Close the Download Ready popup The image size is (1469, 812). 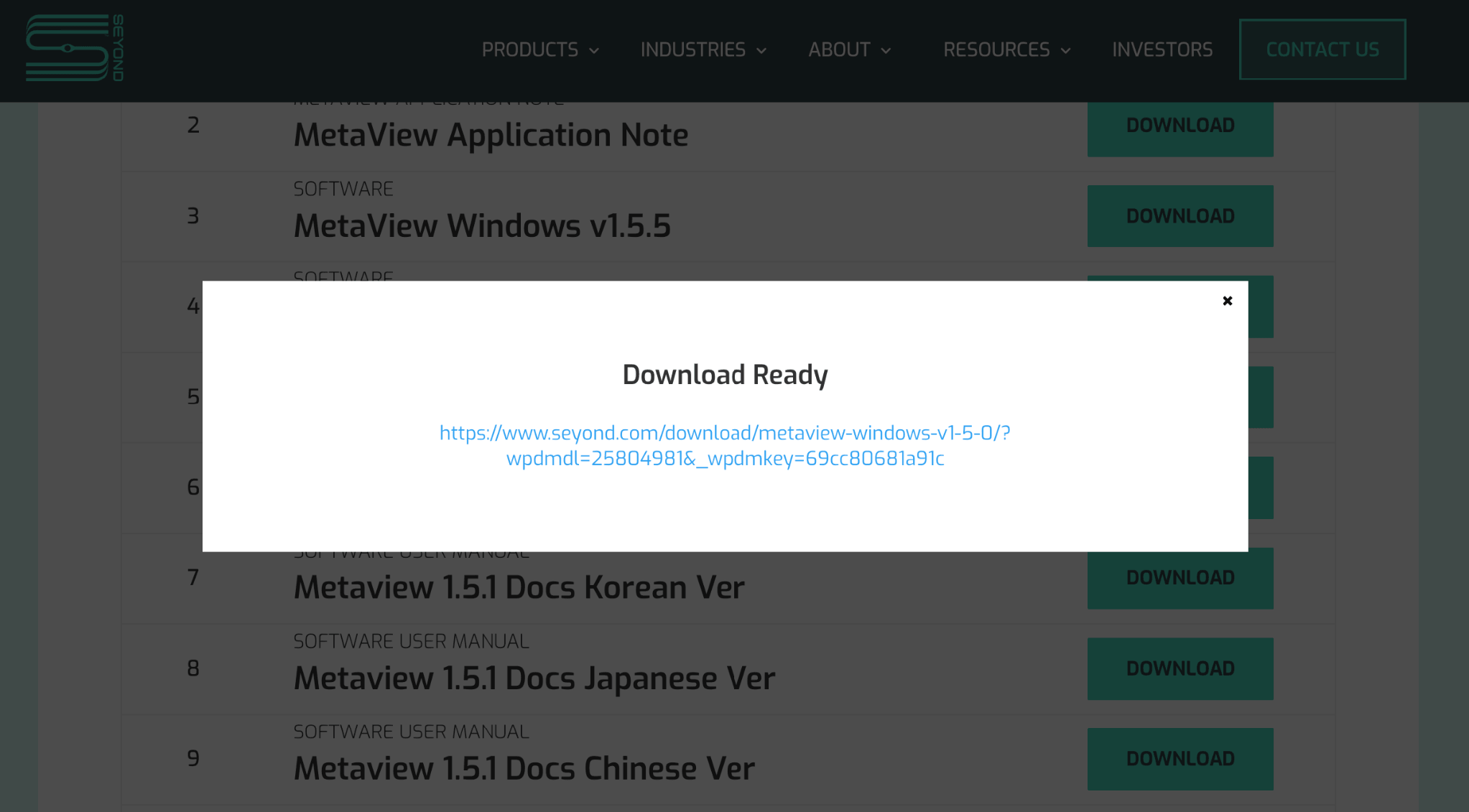(1227, 301)
